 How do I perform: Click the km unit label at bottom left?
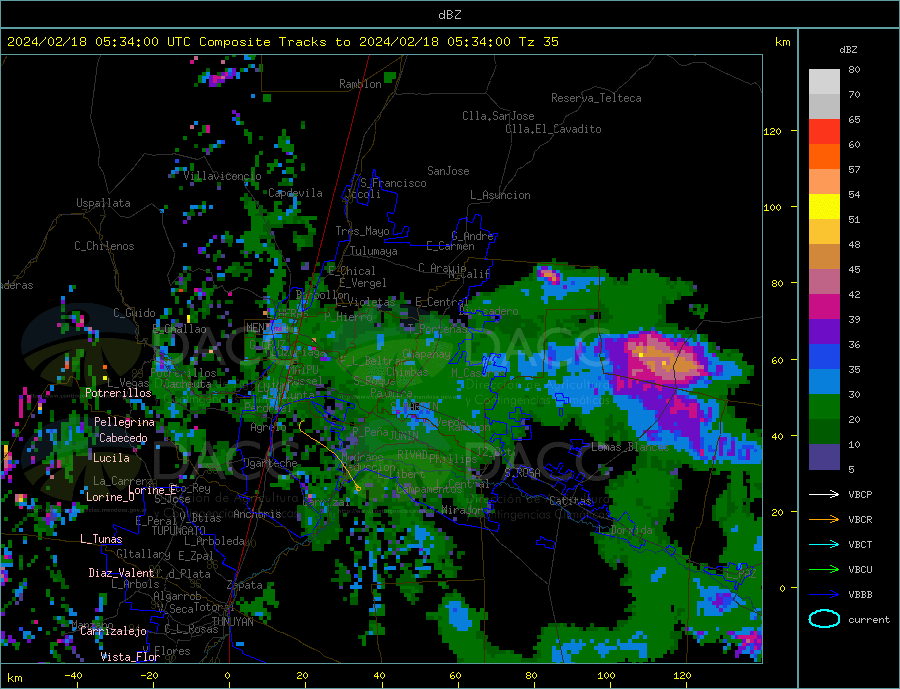(14, 678)
